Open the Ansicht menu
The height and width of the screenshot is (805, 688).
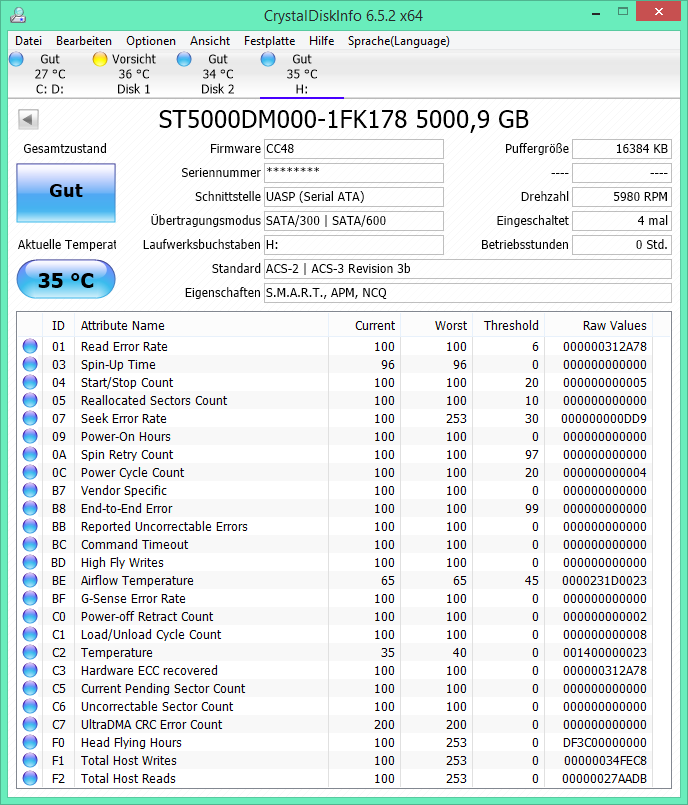210,41
